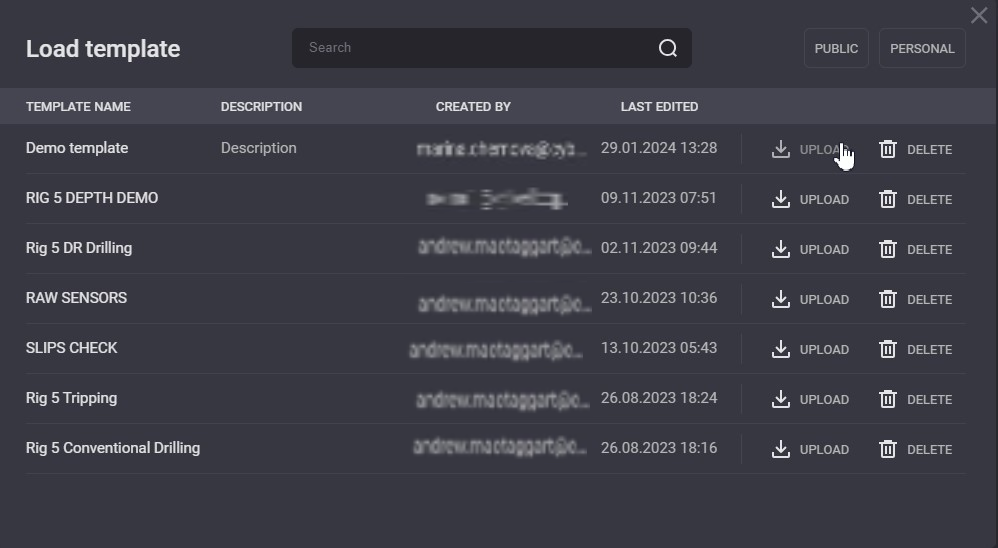The height and width of the screenshot is (548, 998).
Task: Switch to the PUBLIC templates filter
Action: pos(836,48)
